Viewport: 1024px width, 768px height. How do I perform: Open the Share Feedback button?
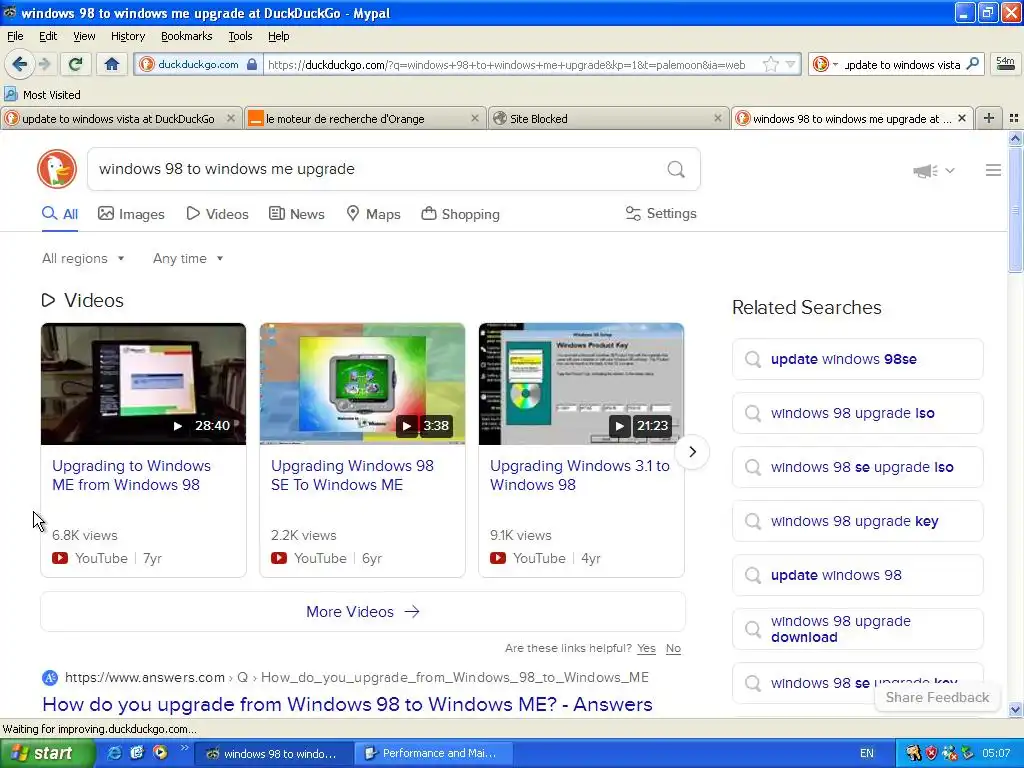[937, 697]
